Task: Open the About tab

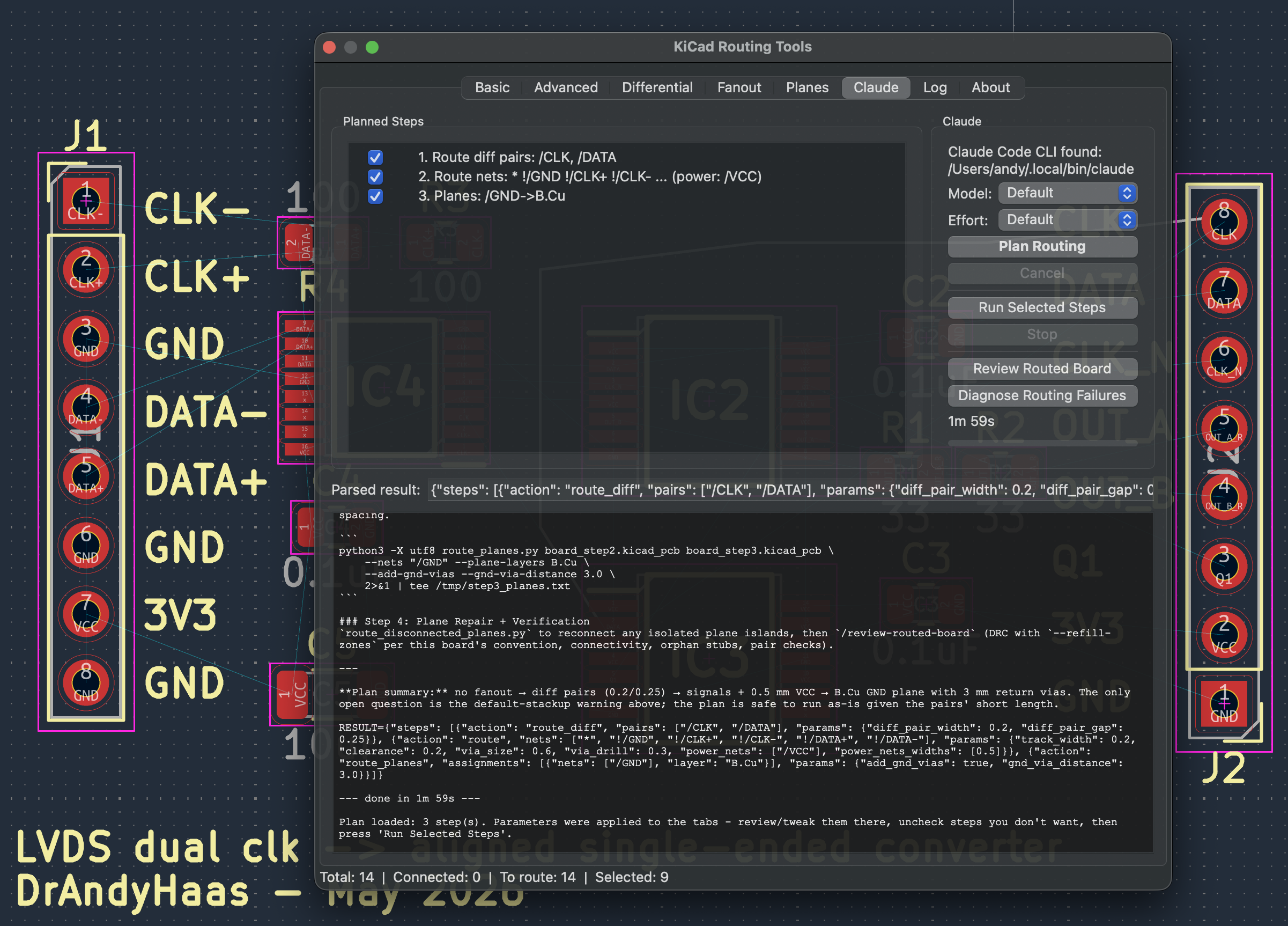Action: [x=990, y=87]
